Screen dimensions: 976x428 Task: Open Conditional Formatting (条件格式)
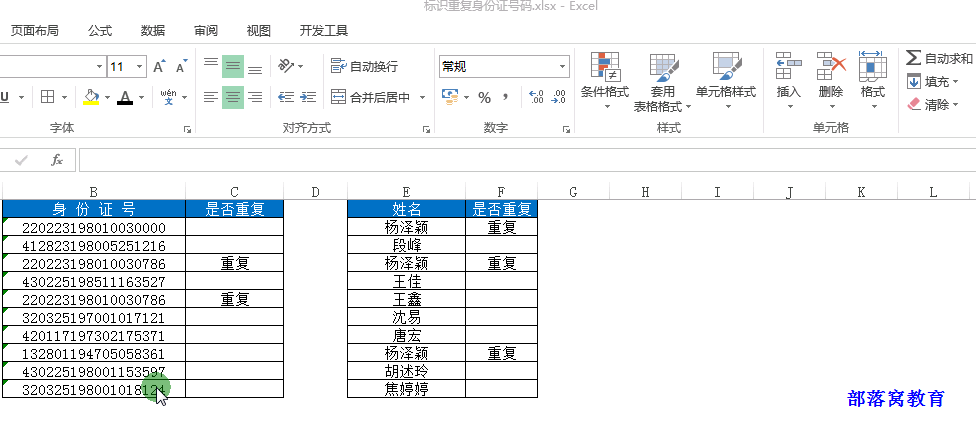point(605,81)
